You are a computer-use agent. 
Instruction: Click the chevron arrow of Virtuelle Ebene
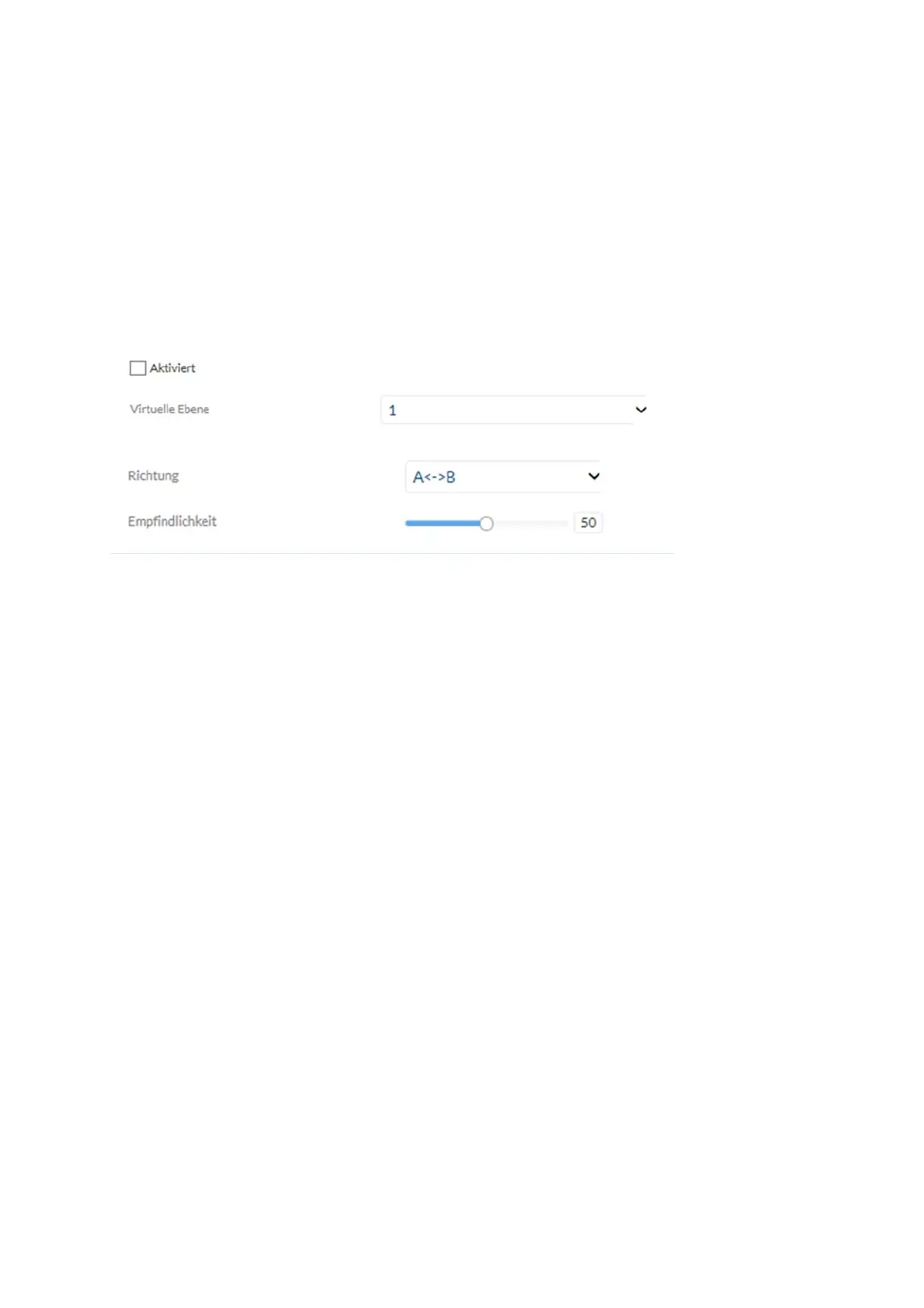tap(641, 409)
